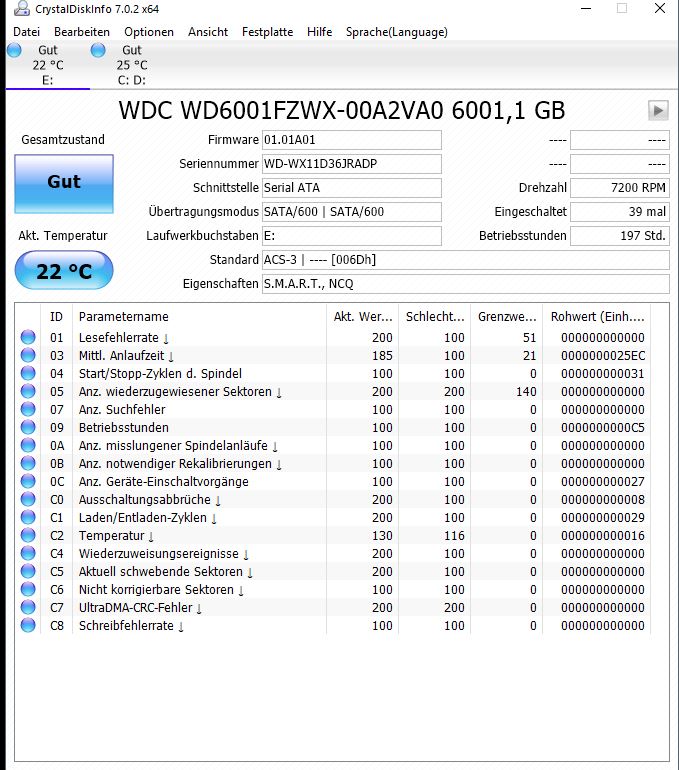Viewport: 679px width, 770px height.
Task: Open the Ansicht menu
Action: pos(208,32)
